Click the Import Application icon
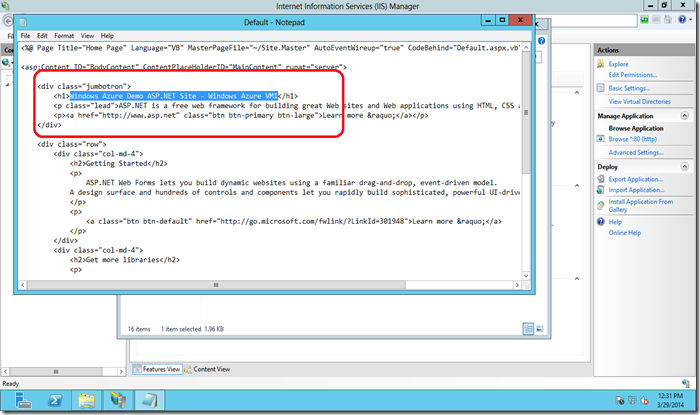The height and width of the screenshot is (415, 700). click(x=600, y=190)
